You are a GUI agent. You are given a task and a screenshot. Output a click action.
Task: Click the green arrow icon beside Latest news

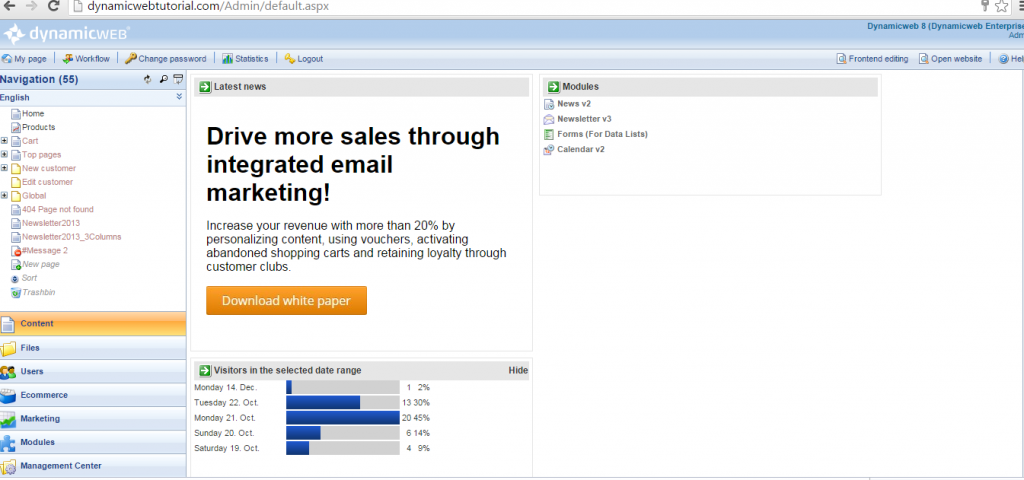click(204, 87)
